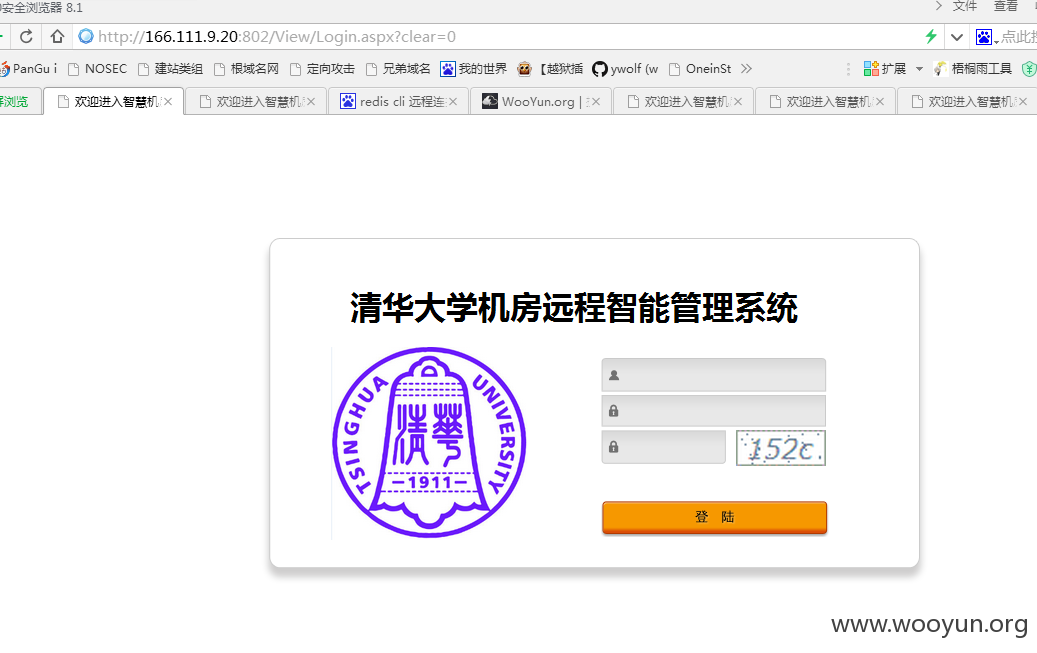Image resolution: width=1037 pixels, height=653 pixels.
Task: Open the 扩展 extensions button
Action: click(885, 69)
